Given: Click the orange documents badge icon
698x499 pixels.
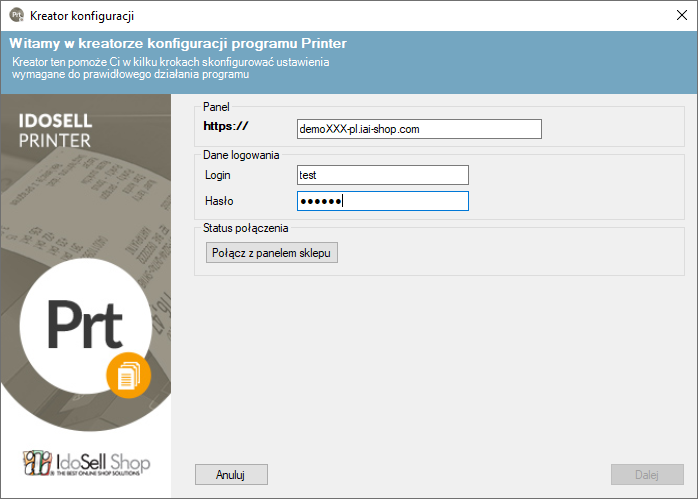Looking at the screenshot, I should click(x=128, y=375).
